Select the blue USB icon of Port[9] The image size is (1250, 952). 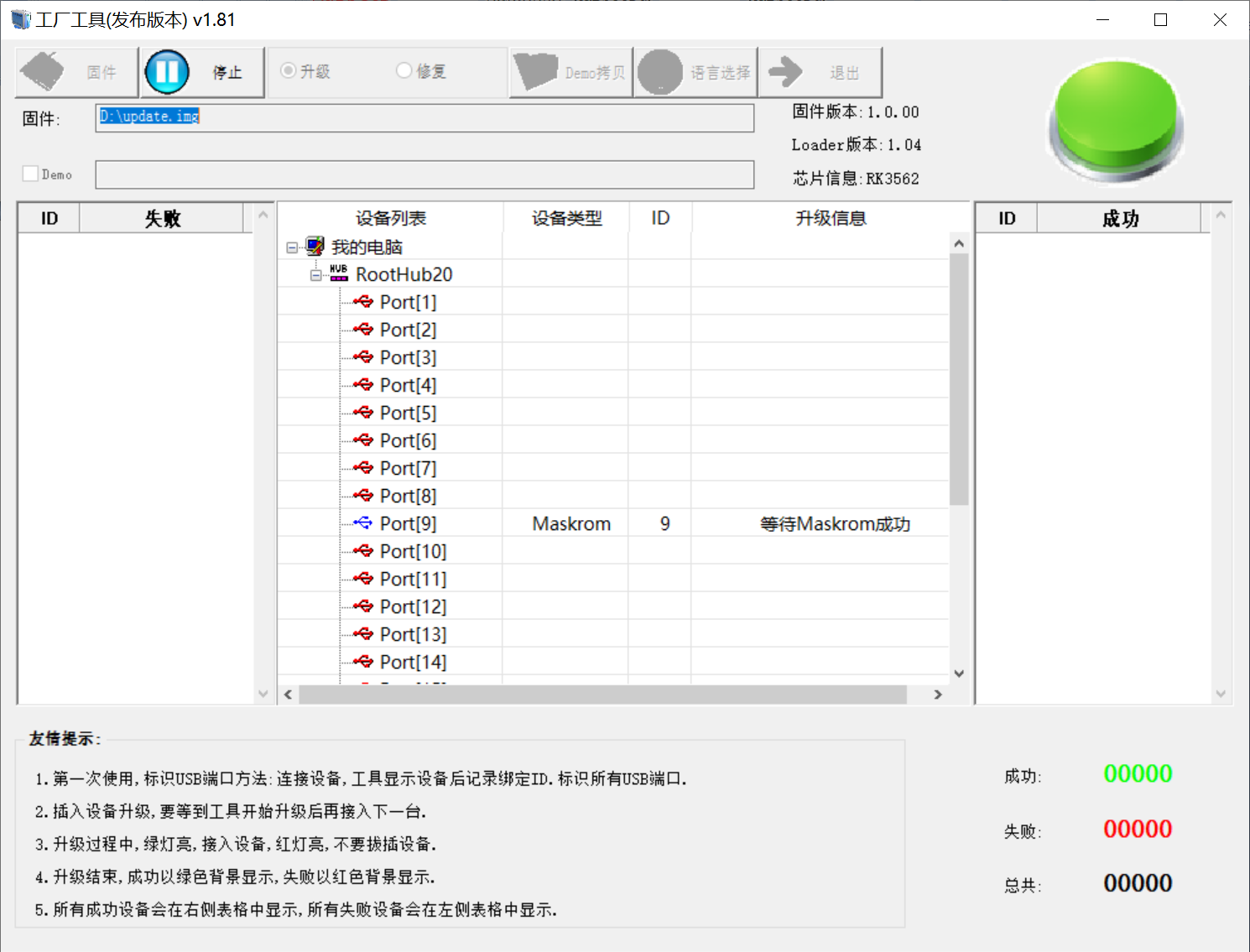coord(362,523)
